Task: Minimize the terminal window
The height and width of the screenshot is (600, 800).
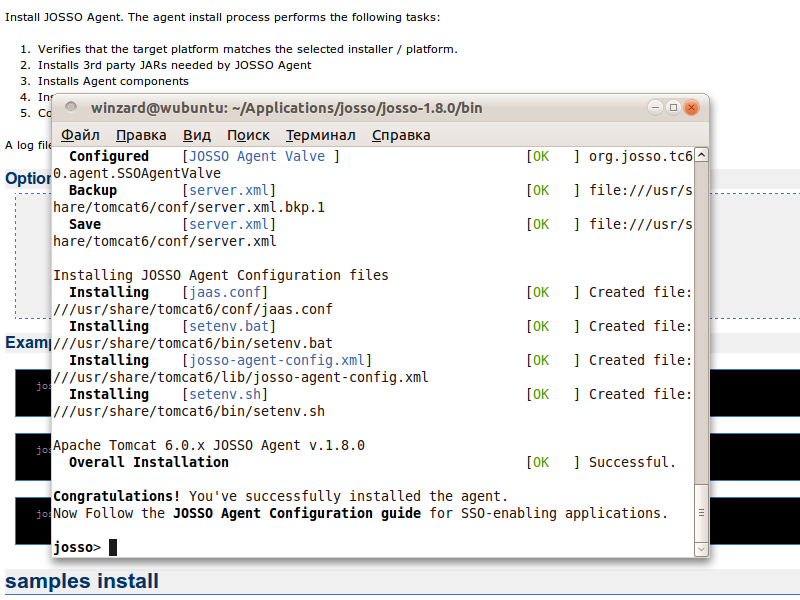Action: (655, 108)
